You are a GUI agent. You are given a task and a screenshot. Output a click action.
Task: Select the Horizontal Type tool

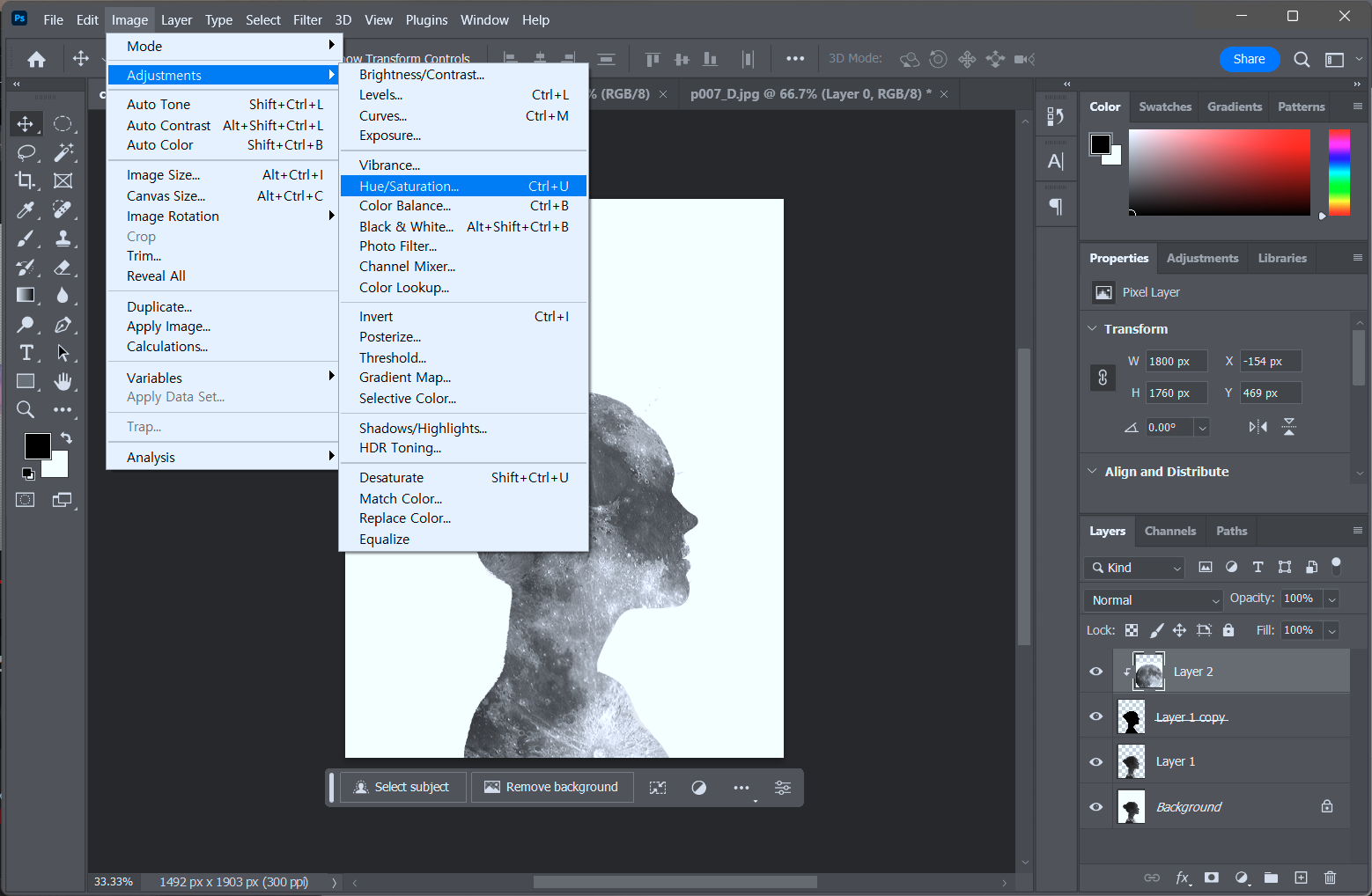[x=26, y=353]
